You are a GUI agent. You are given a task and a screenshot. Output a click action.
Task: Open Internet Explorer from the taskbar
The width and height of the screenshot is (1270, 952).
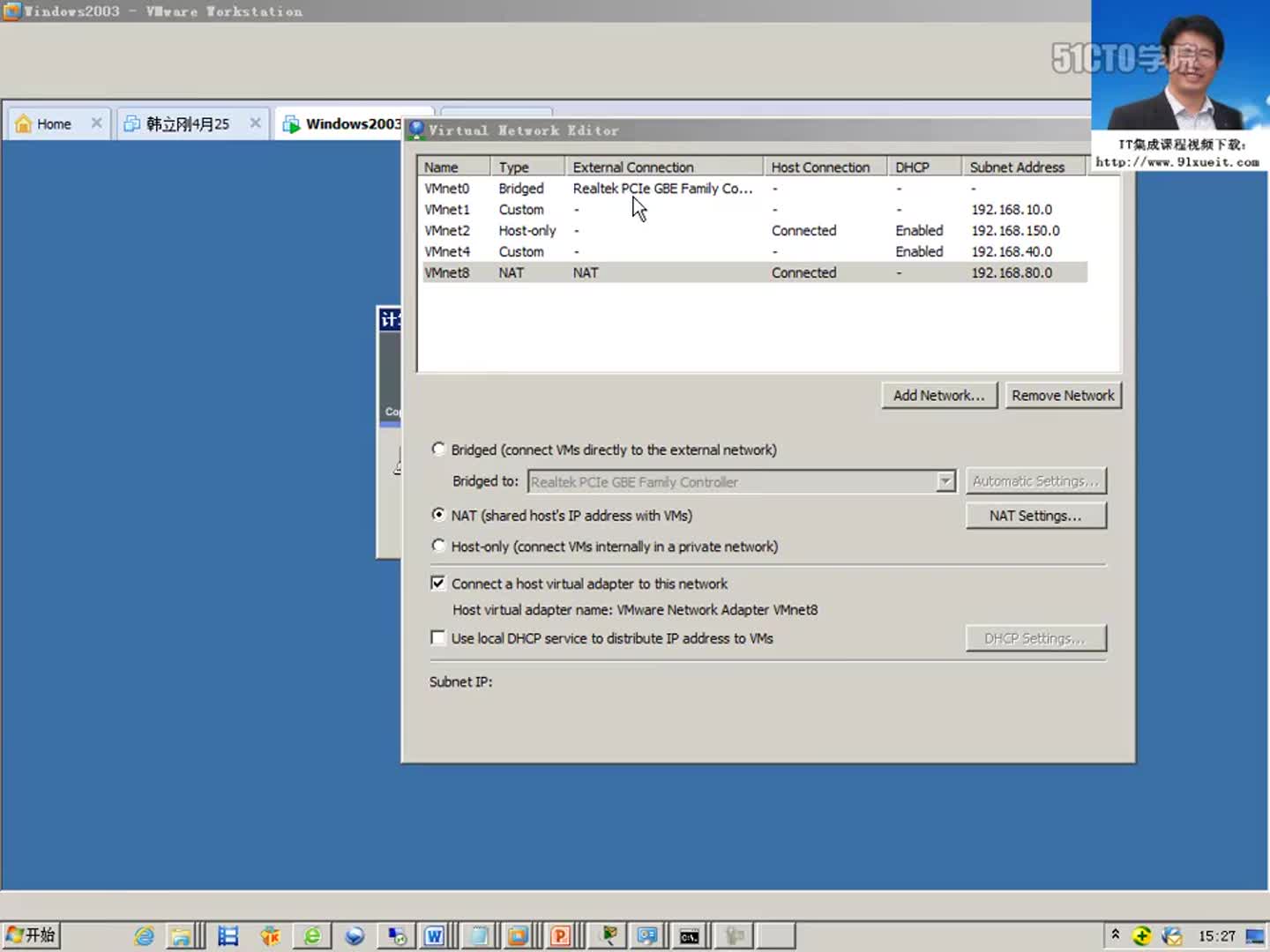(x=144, y=936)
